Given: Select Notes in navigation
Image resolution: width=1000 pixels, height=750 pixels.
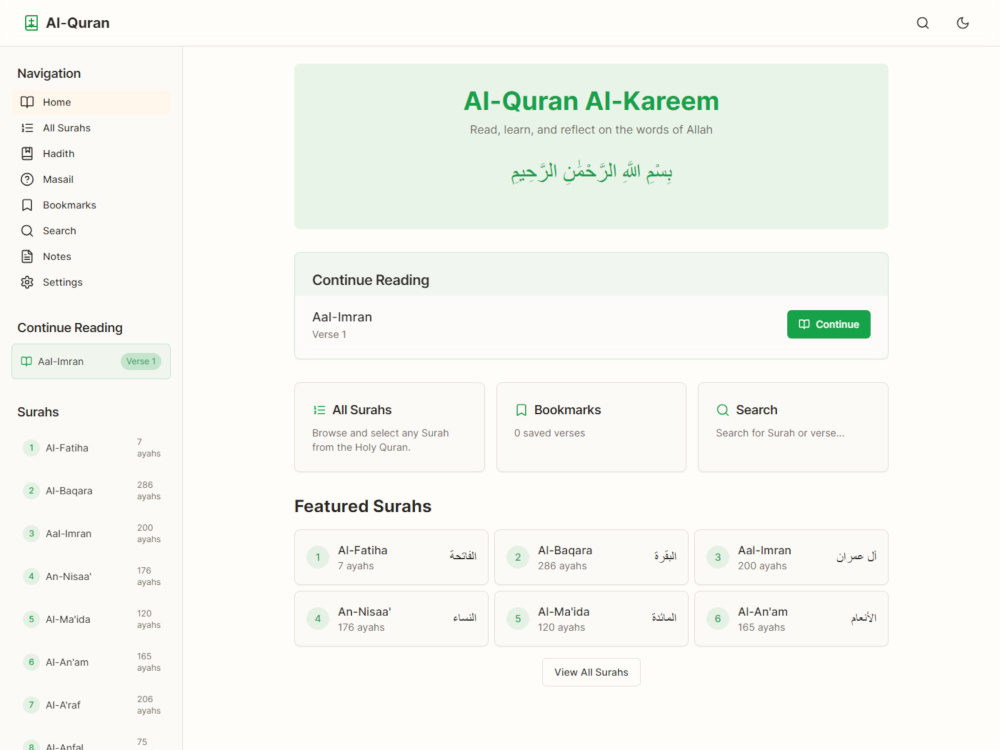Looking at the screenshot, I should [91, 256].
